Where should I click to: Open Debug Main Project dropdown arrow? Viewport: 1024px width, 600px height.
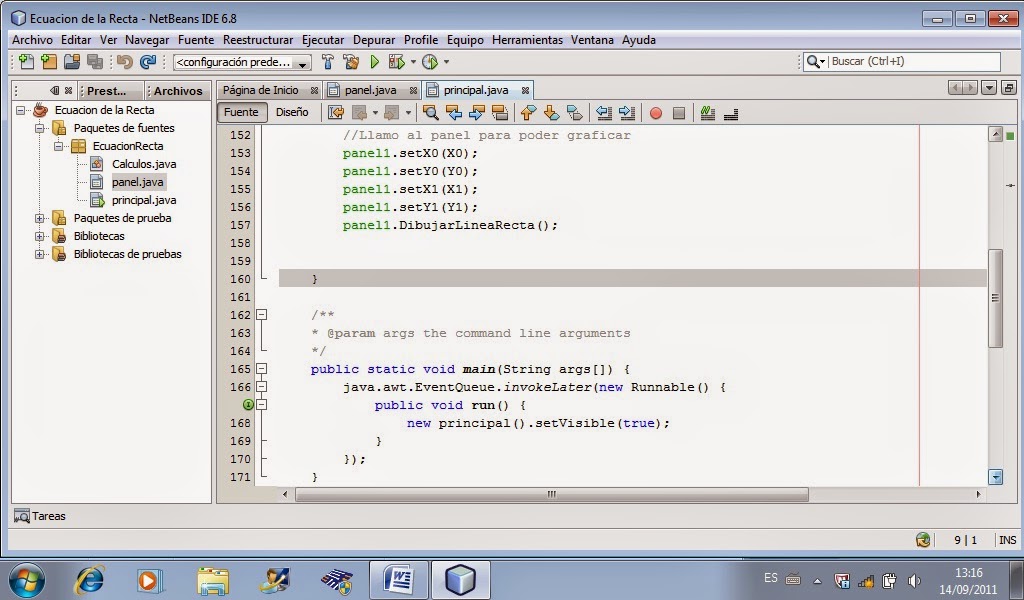[x=413, y=62]
